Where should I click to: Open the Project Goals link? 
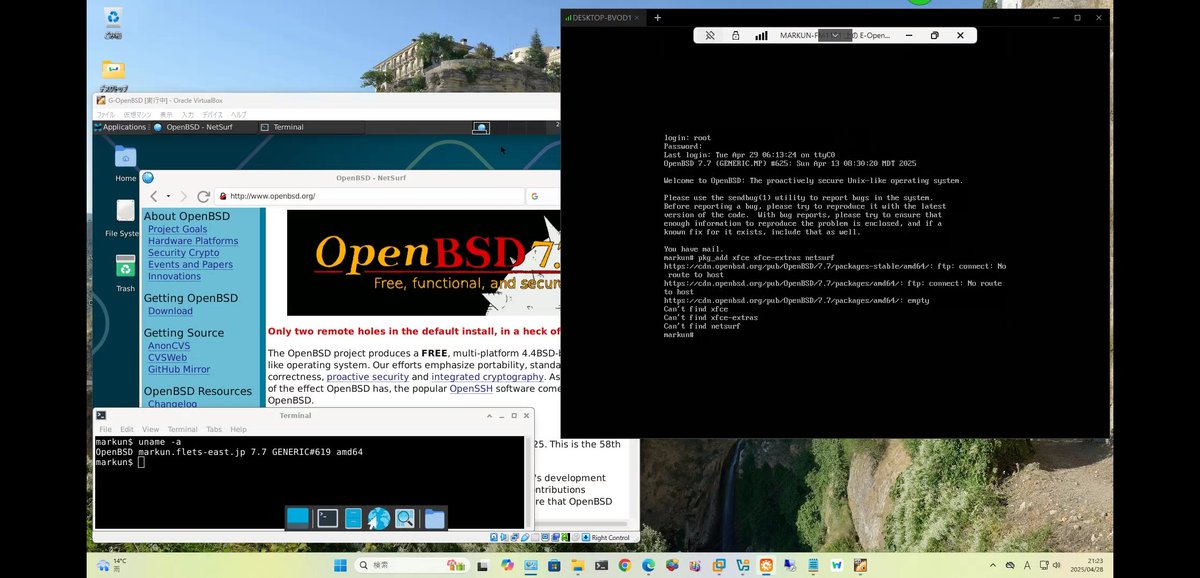pos(178,229)
